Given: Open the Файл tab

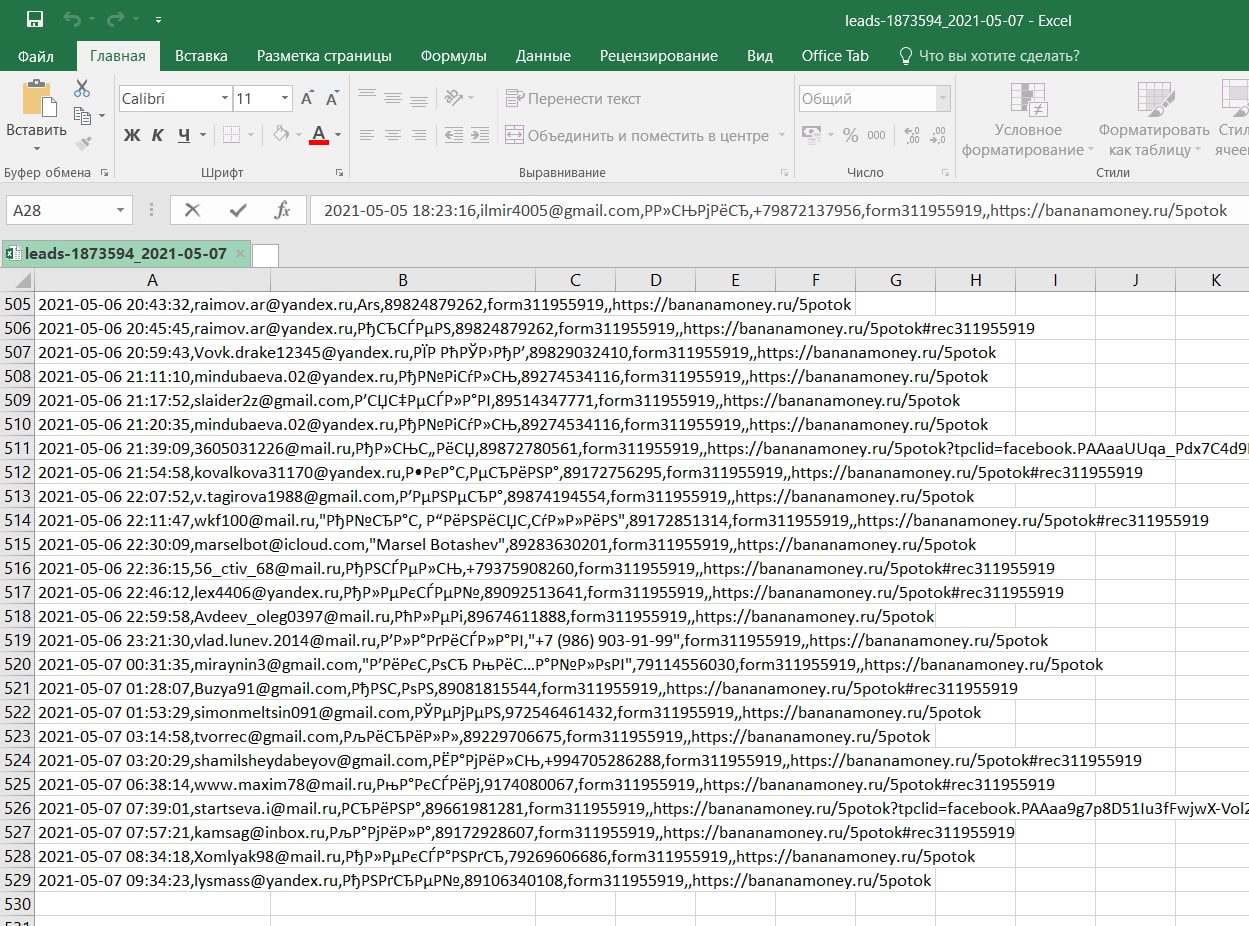Looking at the screenshot, I should [36, 56].
